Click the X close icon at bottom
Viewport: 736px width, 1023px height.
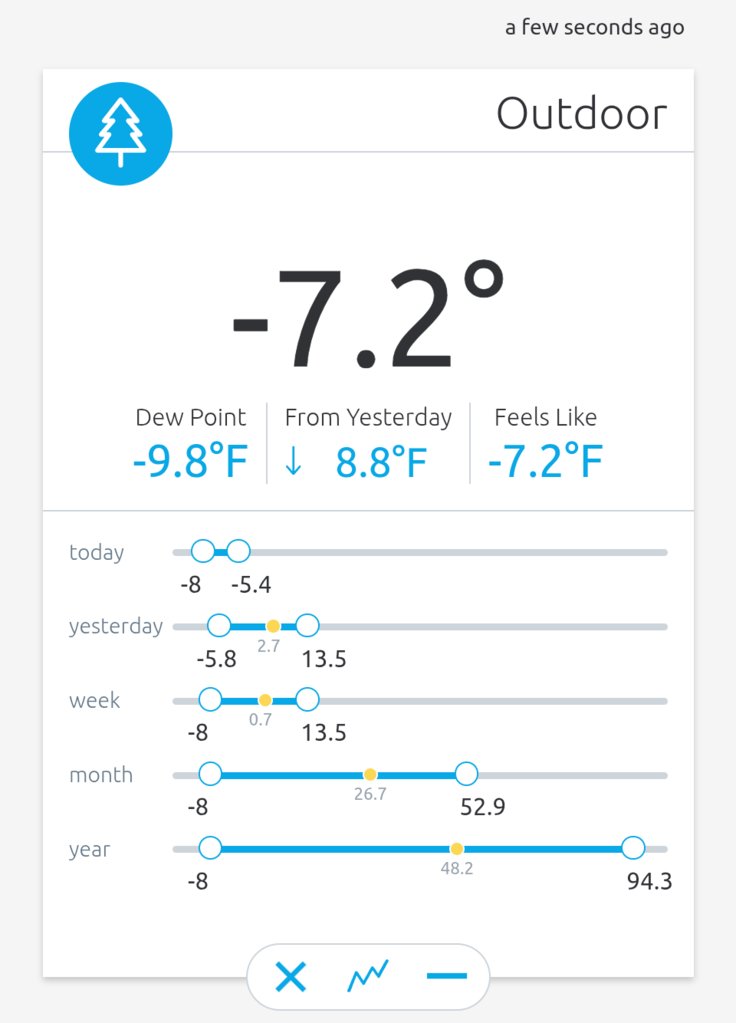(290, 977)
